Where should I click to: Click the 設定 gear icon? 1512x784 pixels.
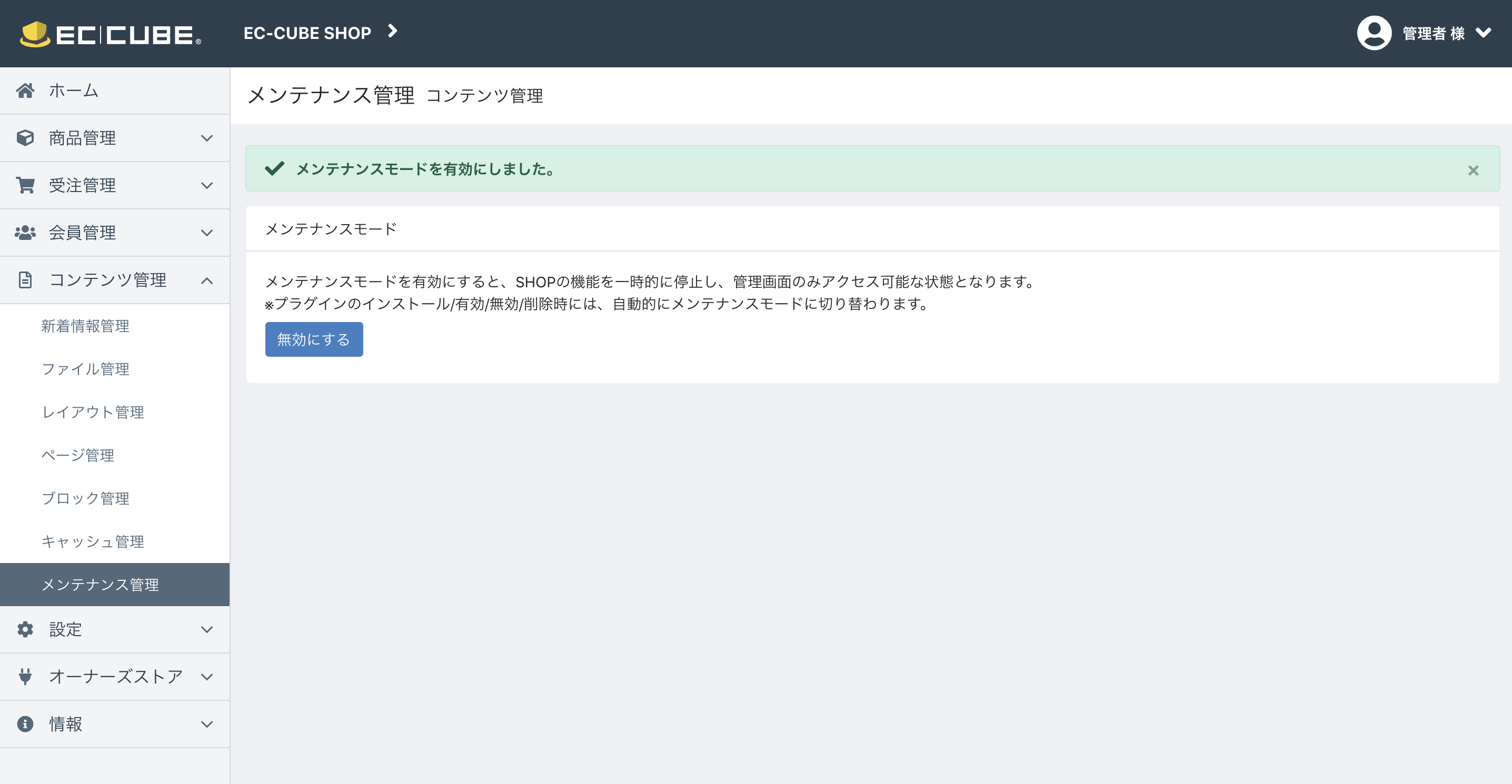[26, 629]
